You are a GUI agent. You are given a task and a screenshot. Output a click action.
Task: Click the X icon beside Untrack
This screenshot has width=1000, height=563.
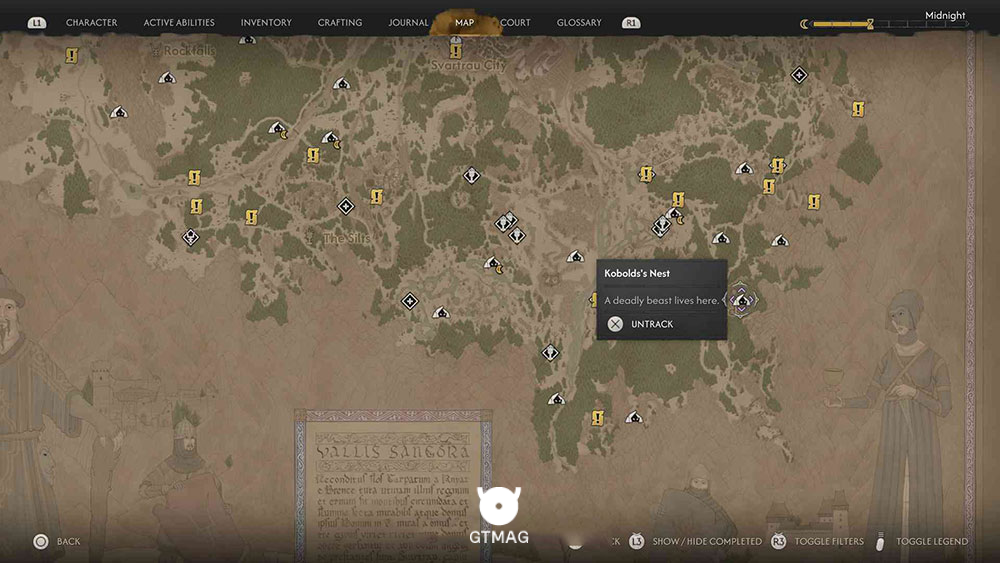615,324
